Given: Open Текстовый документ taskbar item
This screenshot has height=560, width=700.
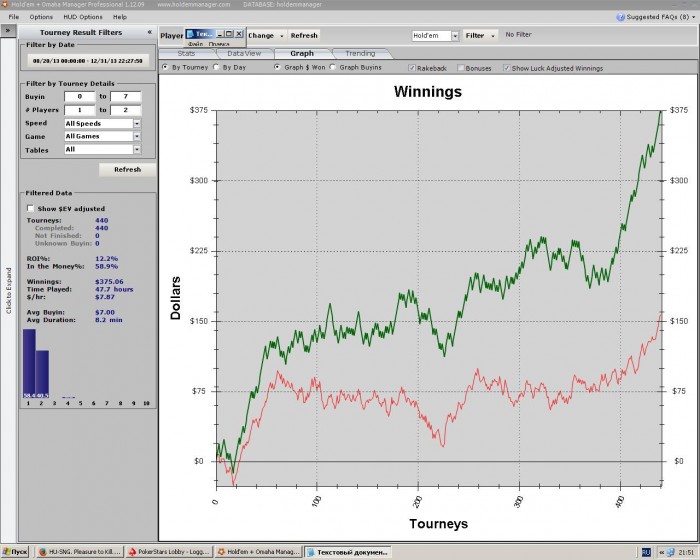Looking at the screenshot, I should coord(348,552).
